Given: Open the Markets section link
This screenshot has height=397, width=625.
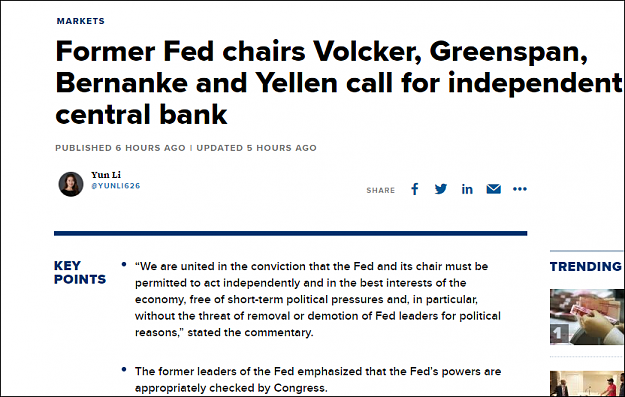Looking at the screenshot, I should (x=81, y=21).
